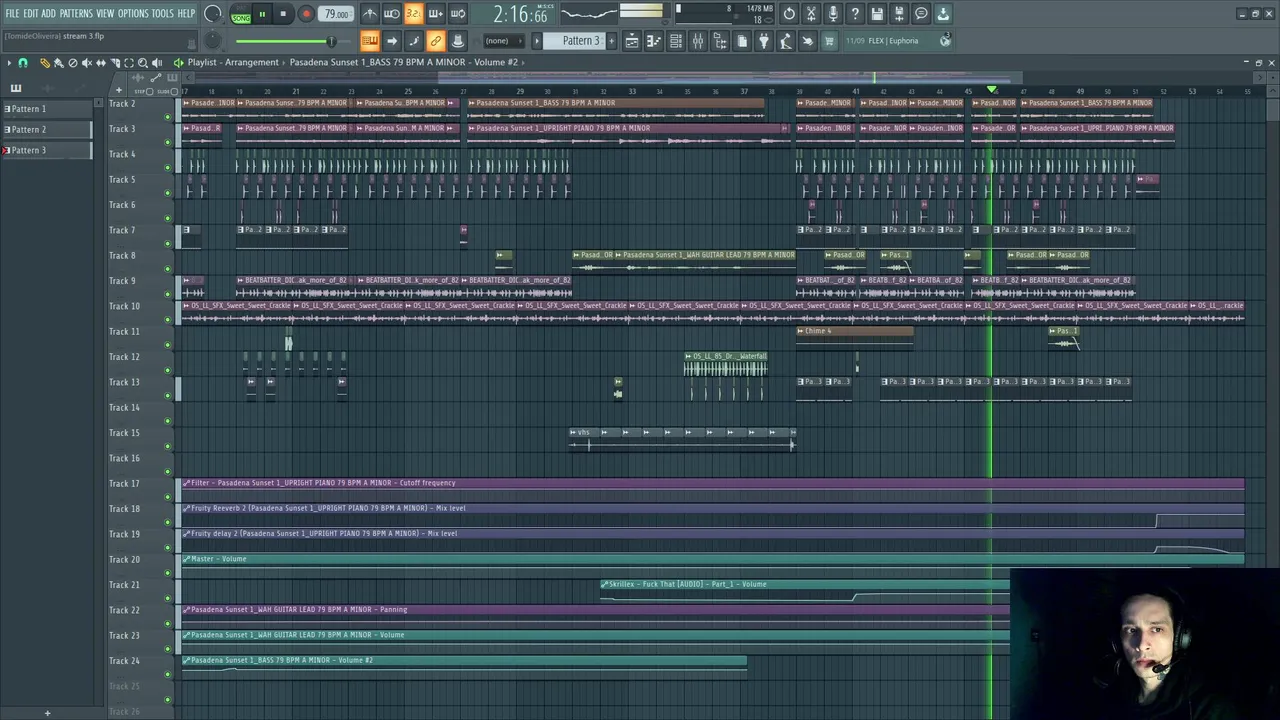Image resolution: width=1280 pixels, height=720 pixels.
Task: Open the playlist view icon
Action: (x=632, y=41)
